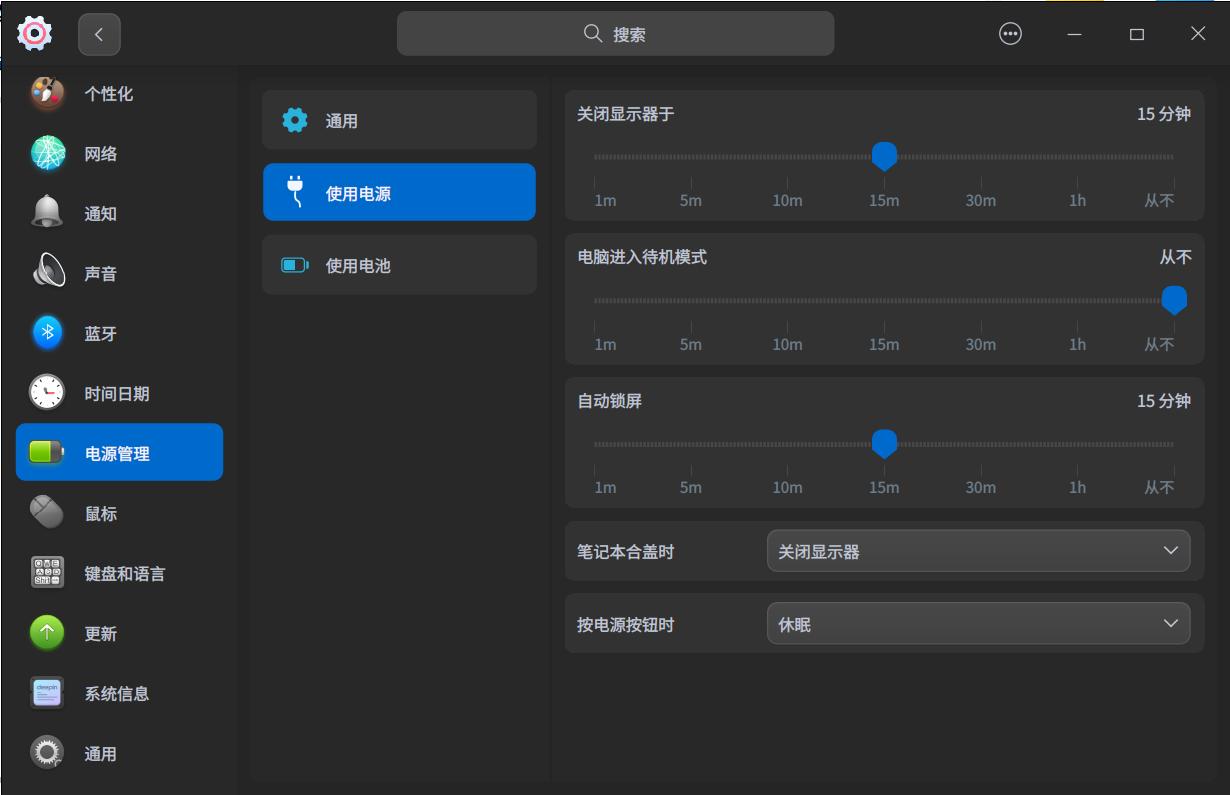Click the slider handle for 自动锁屏
This screenshot has width=1230, height=795.
(884, 443)
